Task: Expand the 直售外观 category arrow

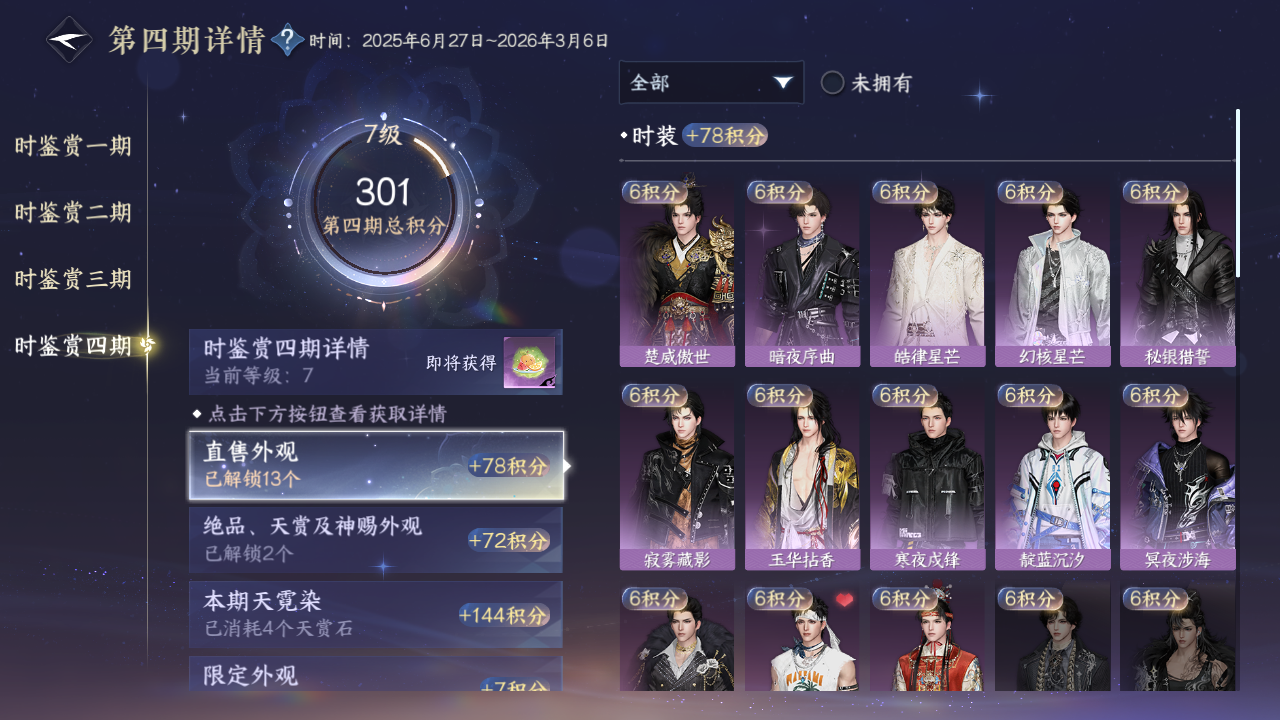Action: click(x=568, y=466)
